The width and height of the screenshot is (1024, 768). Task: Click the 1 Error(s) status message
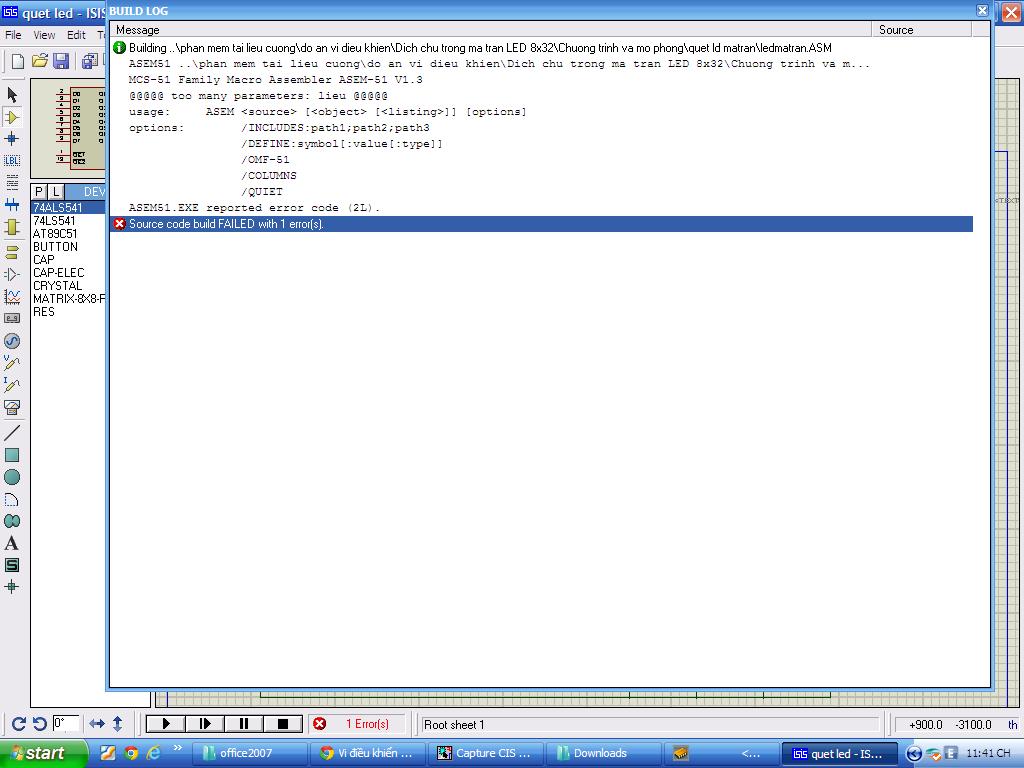(x=367, y=724)
